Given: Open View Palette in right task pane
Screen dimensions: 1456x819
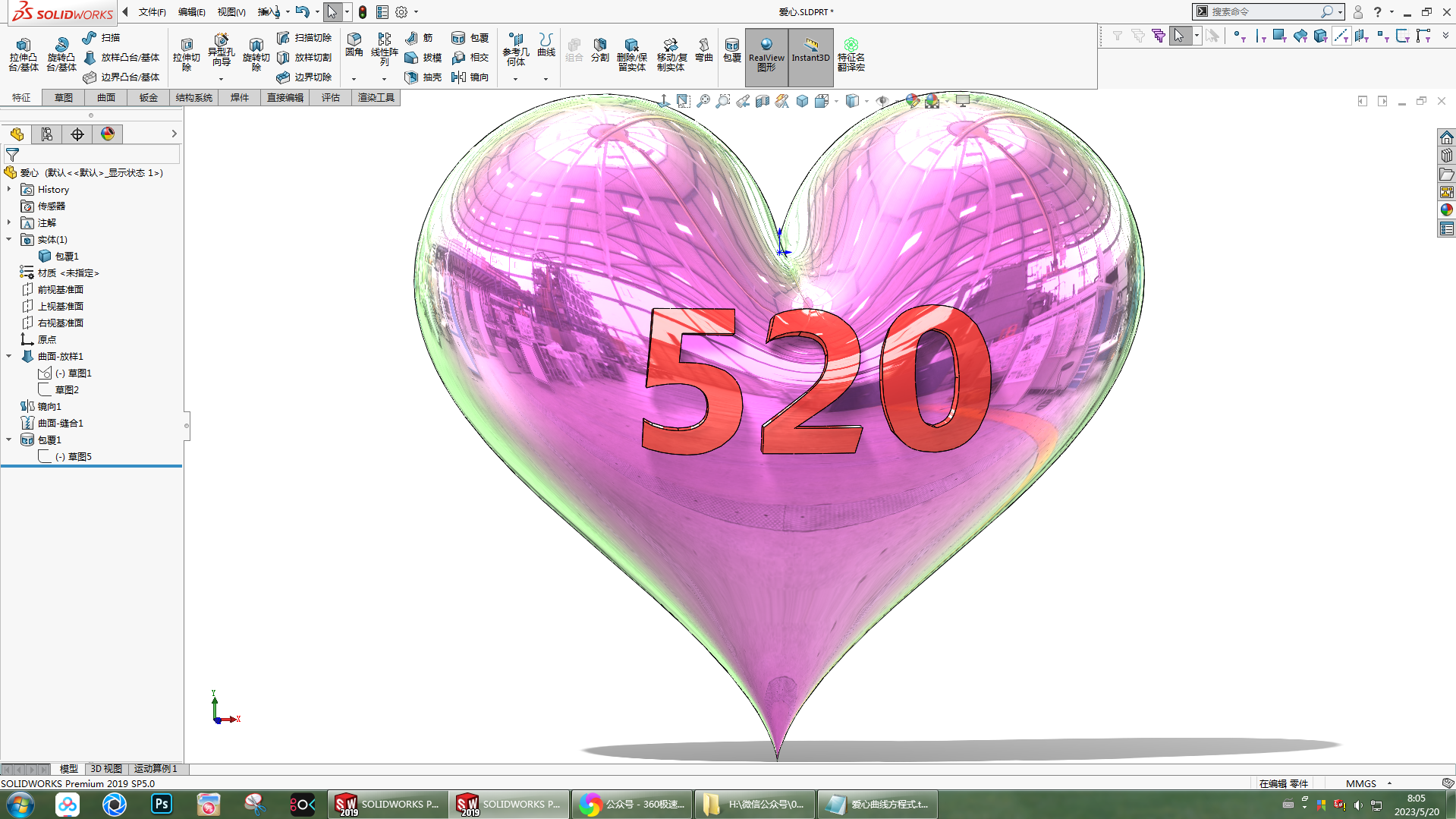Looking at the screenshot, I should pyautogui.click(x=1447, y=192).
